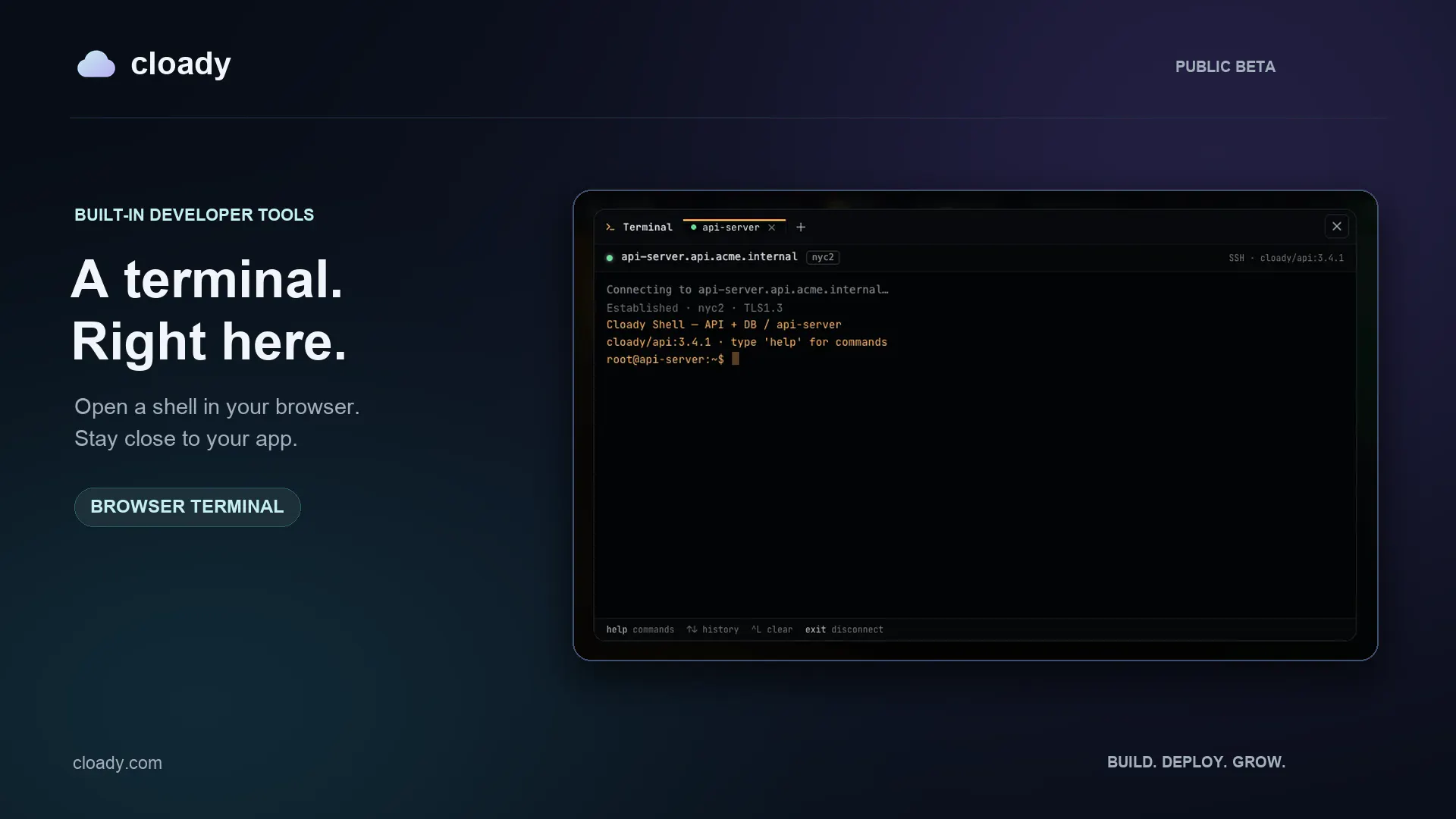The image size is (1456, 819).
Task: Click the PUBLIC BETA label
Action: (1225, 67)
